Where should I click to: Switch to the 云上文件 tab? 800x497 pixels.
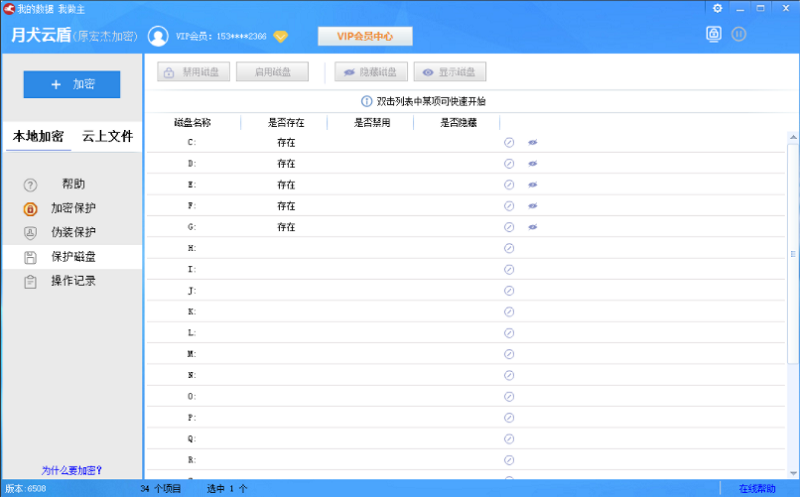107,137
